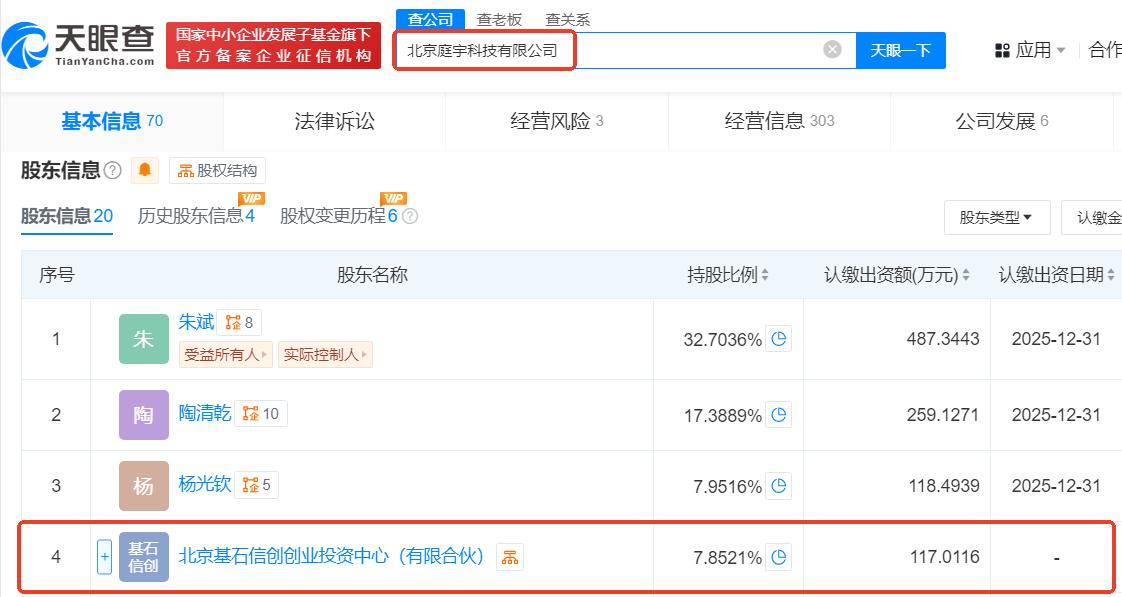Open the structure icon after 北京基石信创创业投资中心
The image size is (1122, 597).
(x=509, y=557)
